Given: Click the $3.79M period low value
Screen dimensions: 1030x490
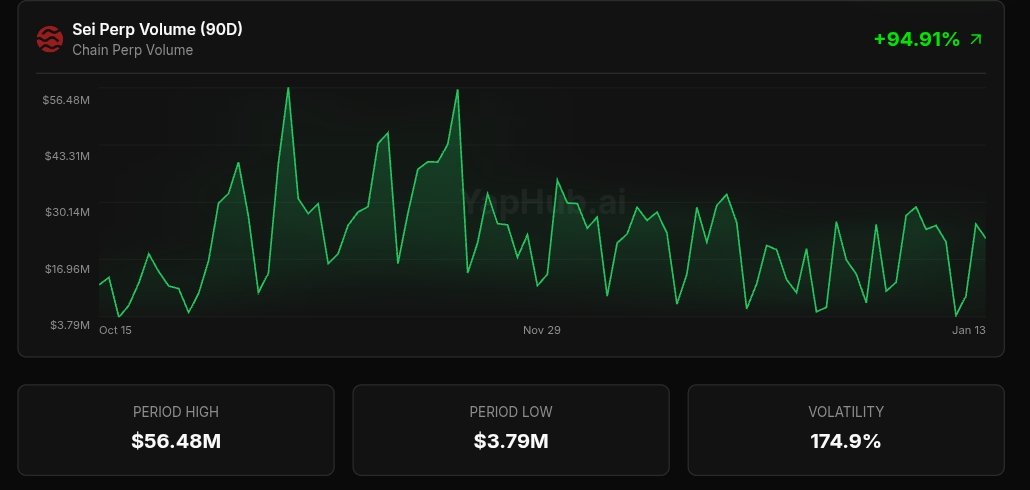Looking at the screenshot, I should 511,441.
